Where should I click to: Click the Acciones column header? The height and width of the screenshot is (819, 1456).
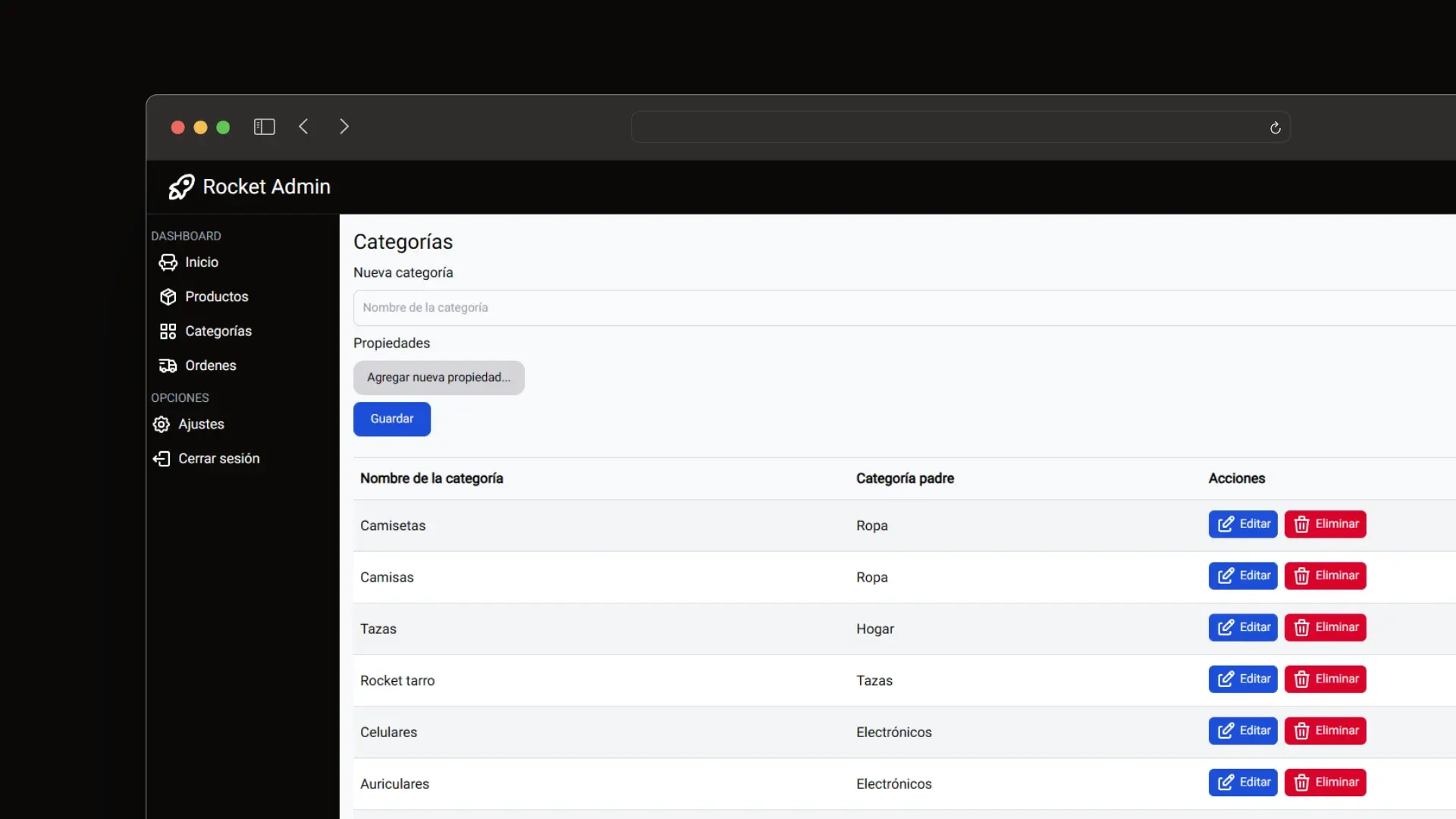[x=1237, y=479]
